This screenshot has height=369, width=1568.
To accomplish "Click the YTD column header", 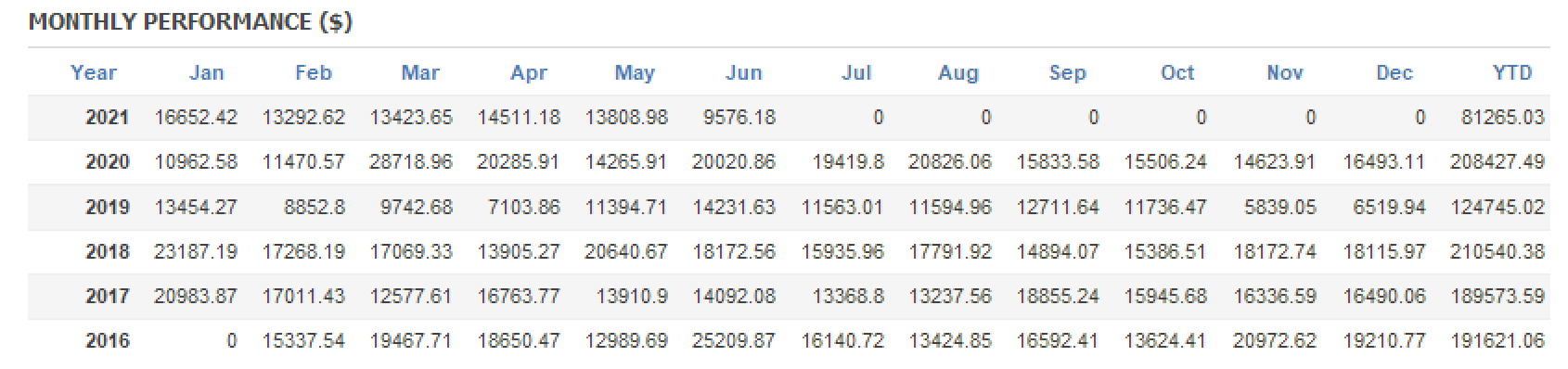I will click(x=1511, y=72).
